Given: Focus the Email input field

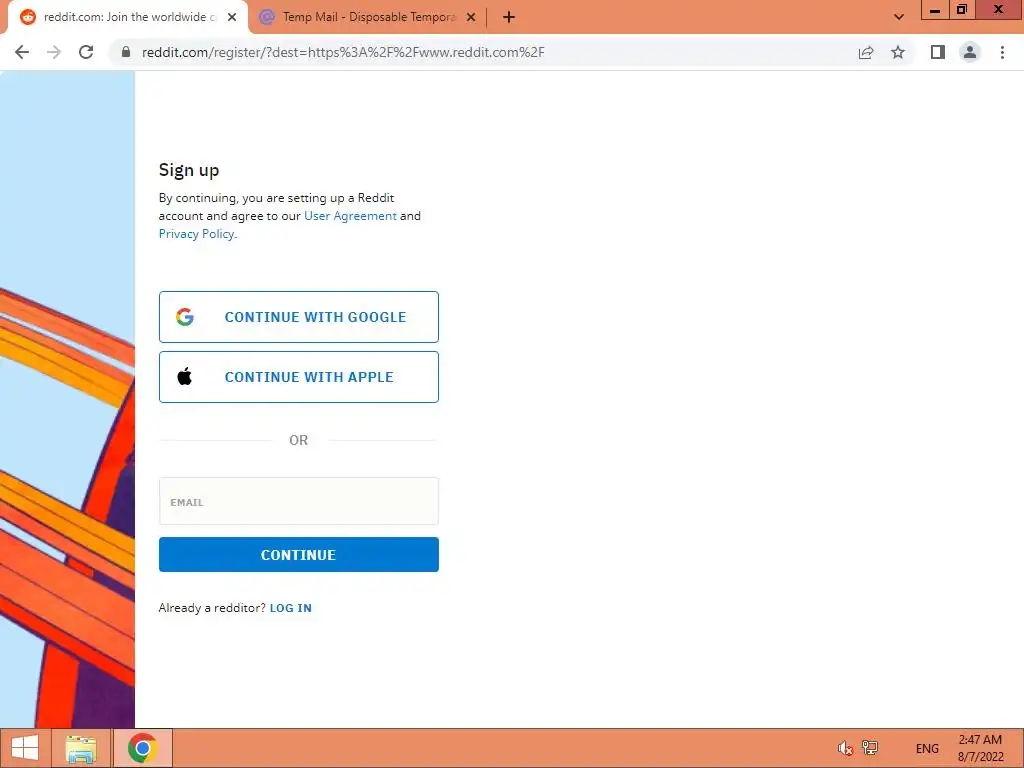Looking at the screenshot, I should pos(298,501).
